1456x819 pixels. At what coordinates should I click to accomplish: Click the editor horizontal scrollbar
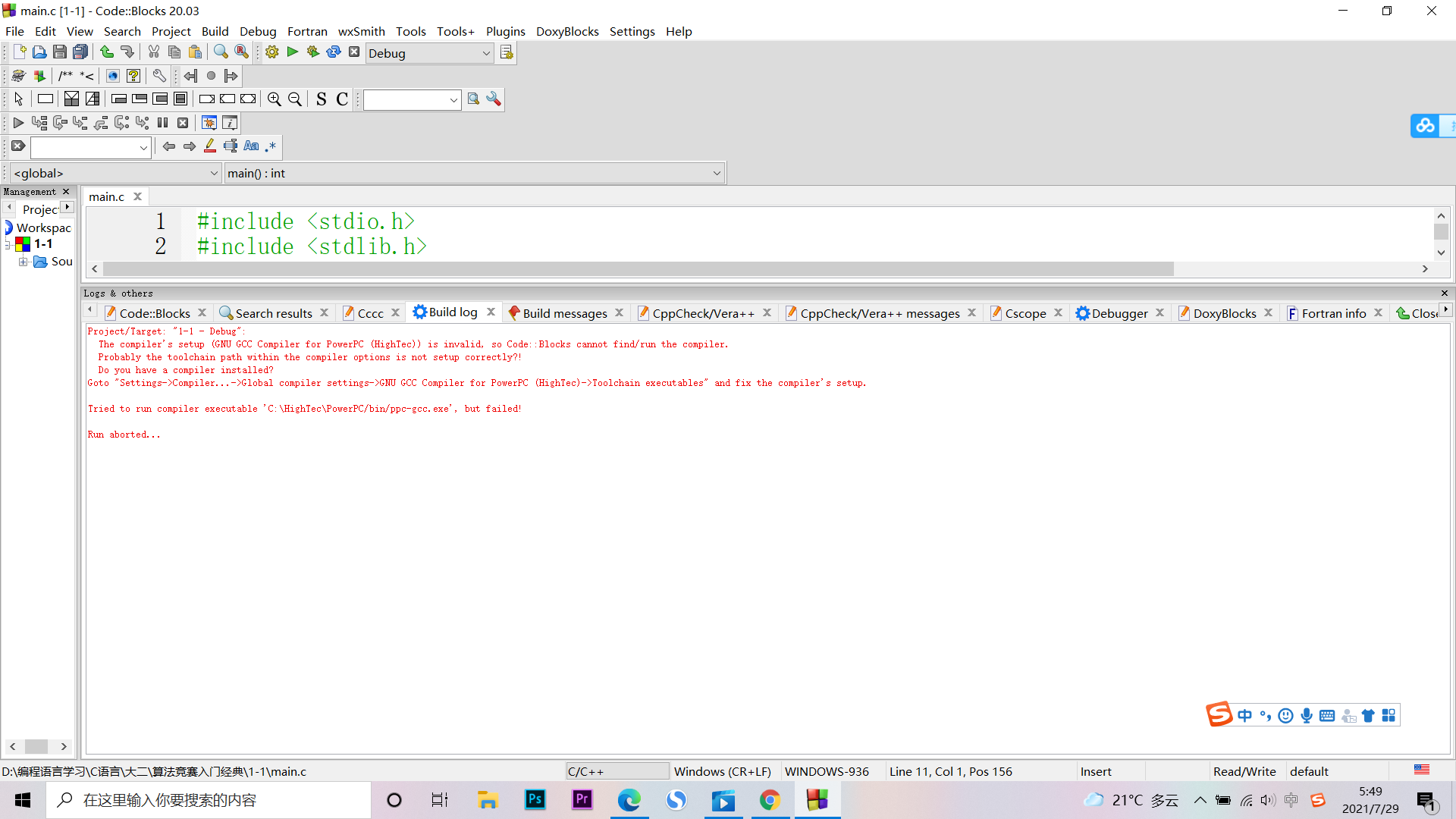pos(639,269)
